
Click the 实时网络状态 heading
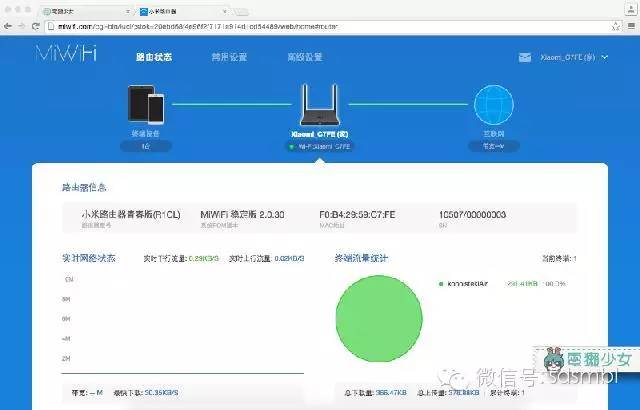[x=89, y=258]
